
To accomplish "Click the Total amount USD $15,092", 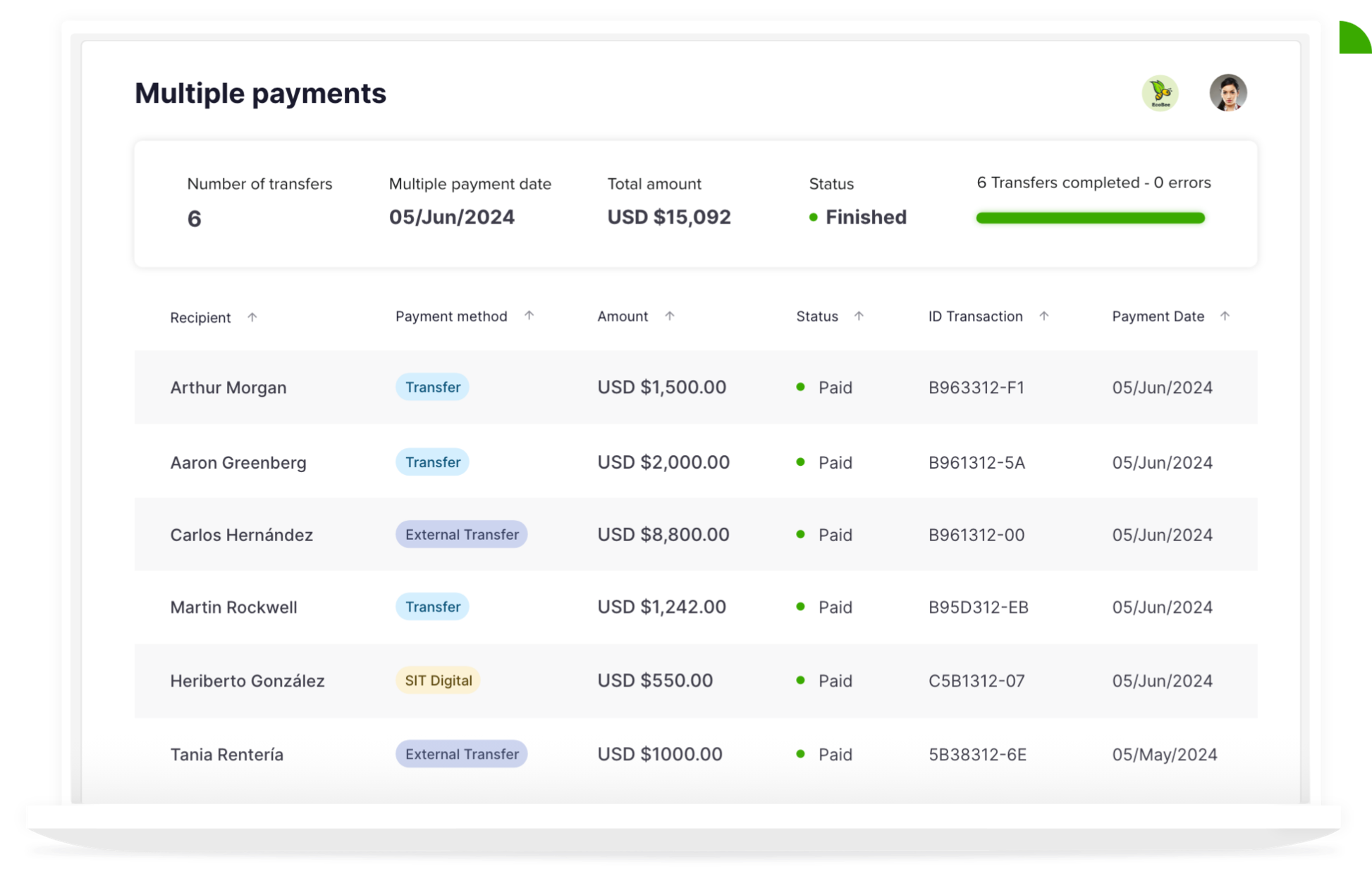I will (x=668, y=217).
